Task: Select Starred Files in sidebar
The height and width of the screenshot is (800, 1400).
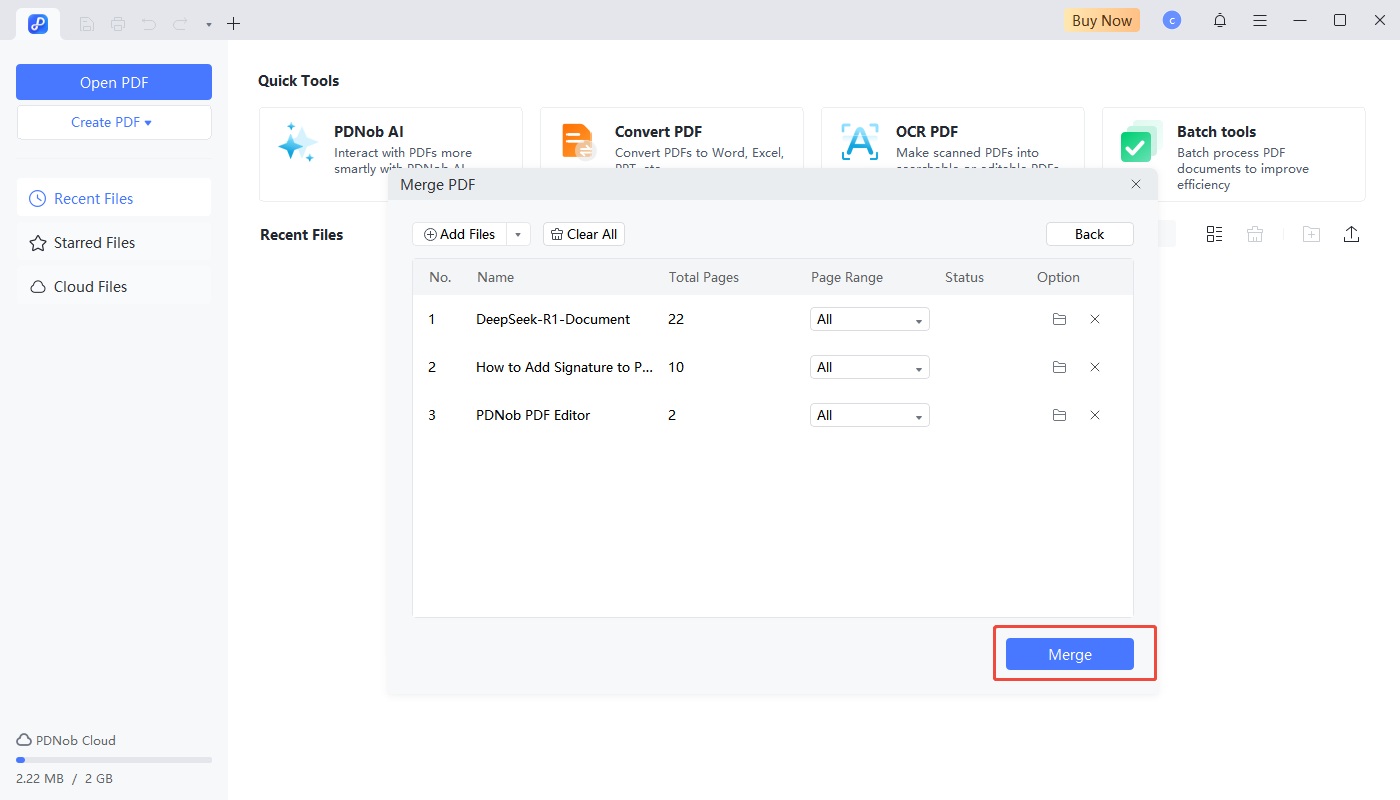Action: point(94,243)
